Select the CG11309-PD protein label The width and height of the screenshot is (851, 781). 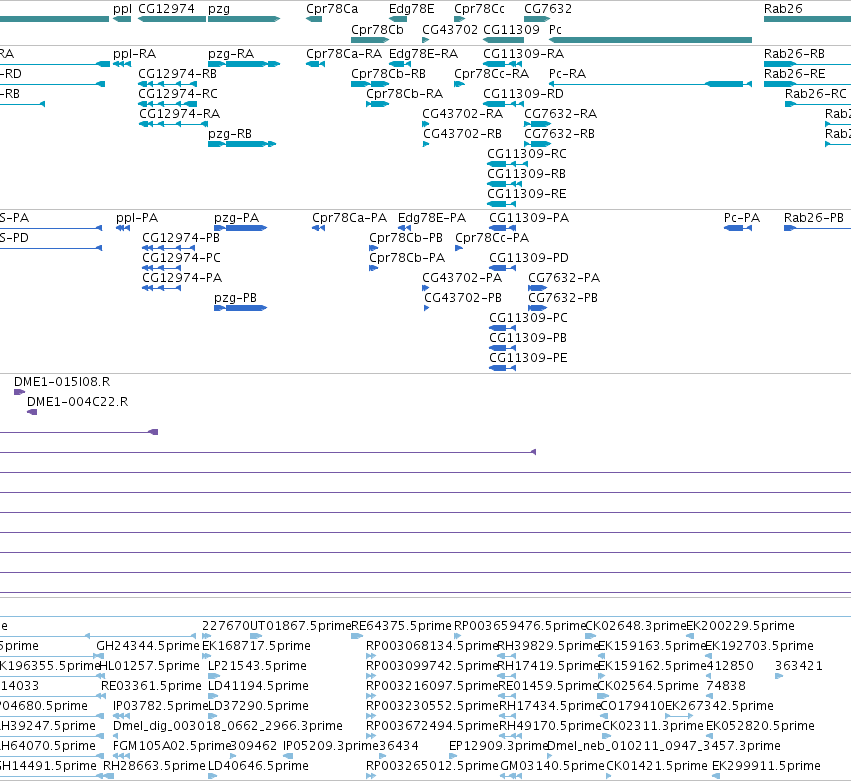click(x=529, y=258)
